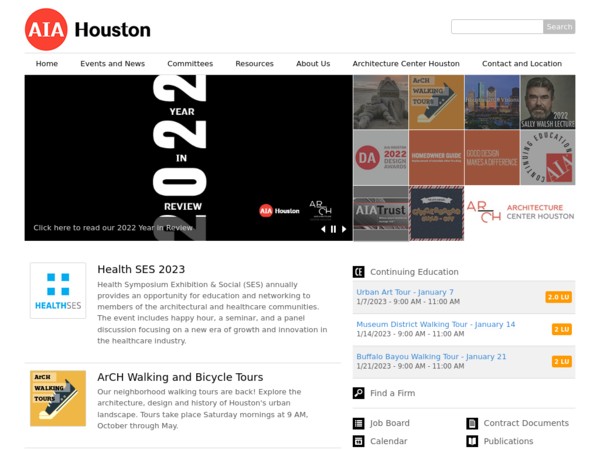Click the 2 LU badge for Museum District tour
The height and width of the screenshot is (450, 600).
click(x=562, y=329)
